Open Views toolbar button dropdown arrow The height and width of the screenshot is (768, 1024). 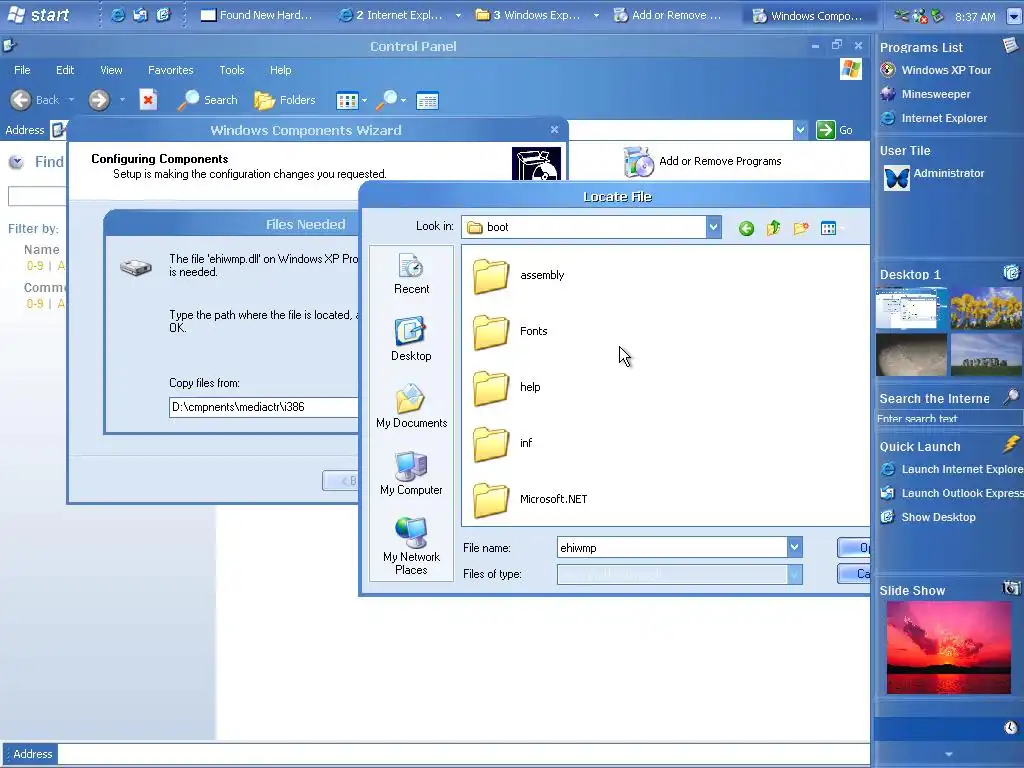364,101
